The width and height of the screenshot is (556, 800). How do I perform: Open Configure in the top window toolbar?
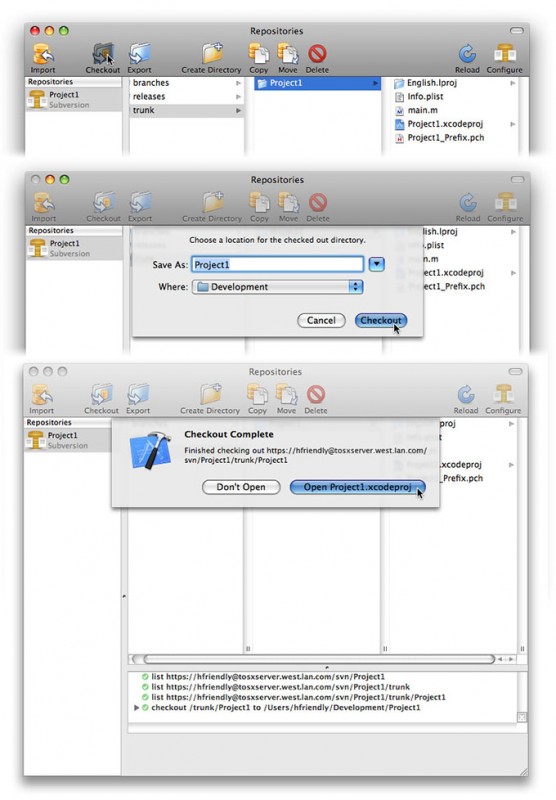[504, 54]
